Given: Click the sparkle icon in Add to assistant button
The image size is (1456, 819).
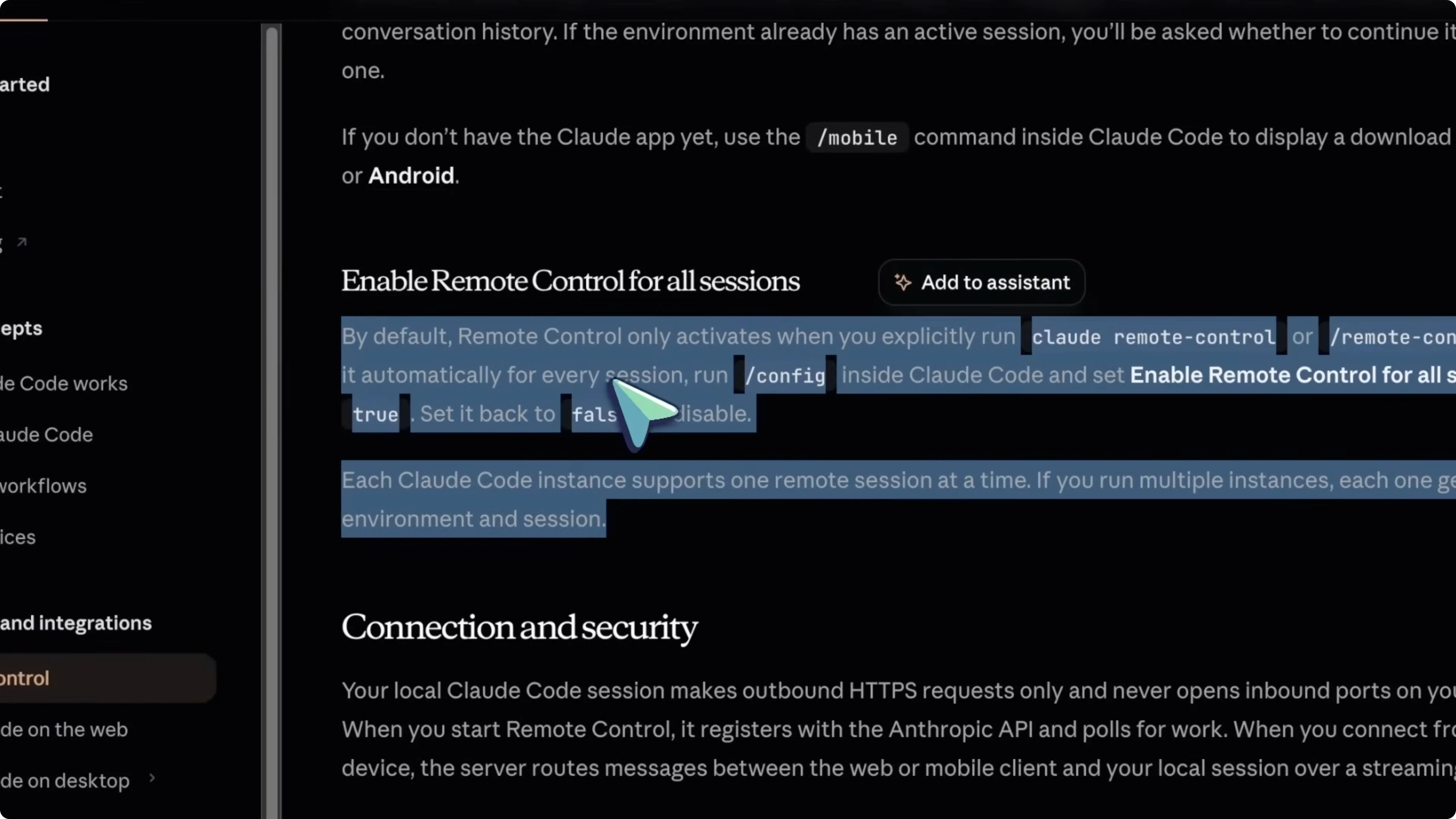Looking at the screenshot, I should point(902,282).
